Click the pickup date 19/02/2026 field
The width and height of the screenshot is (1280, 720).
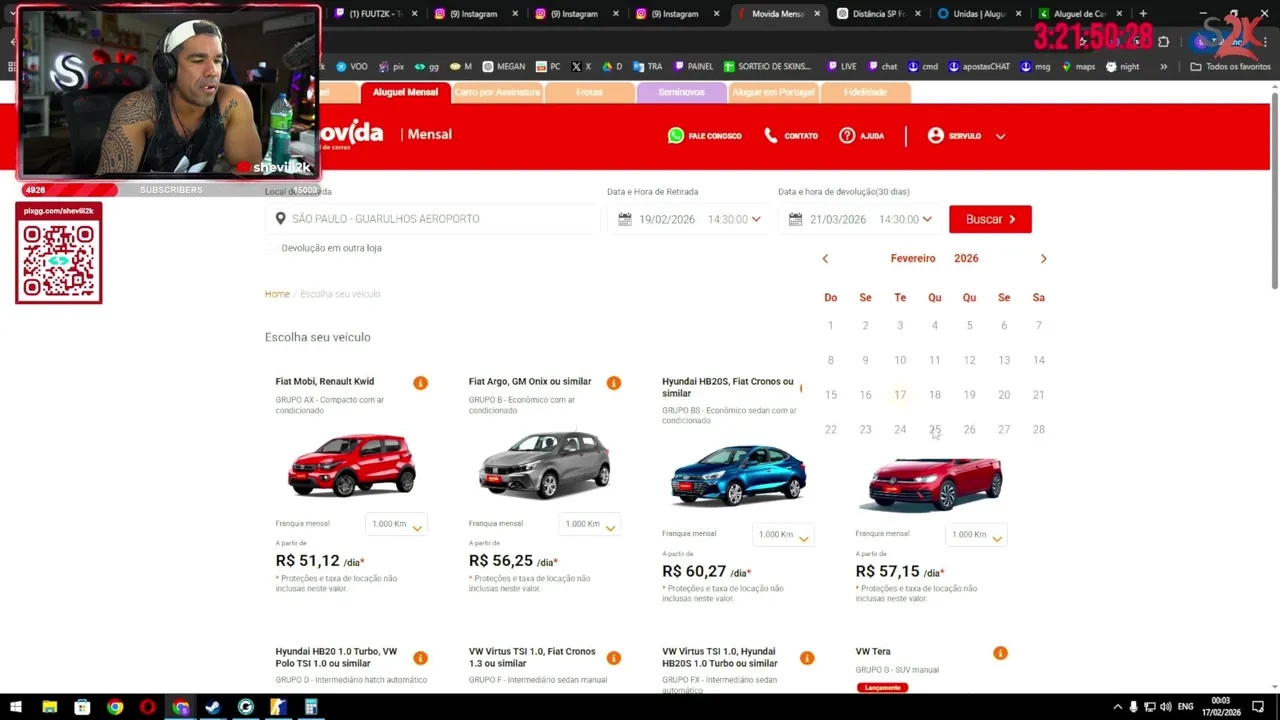point(667,219)
